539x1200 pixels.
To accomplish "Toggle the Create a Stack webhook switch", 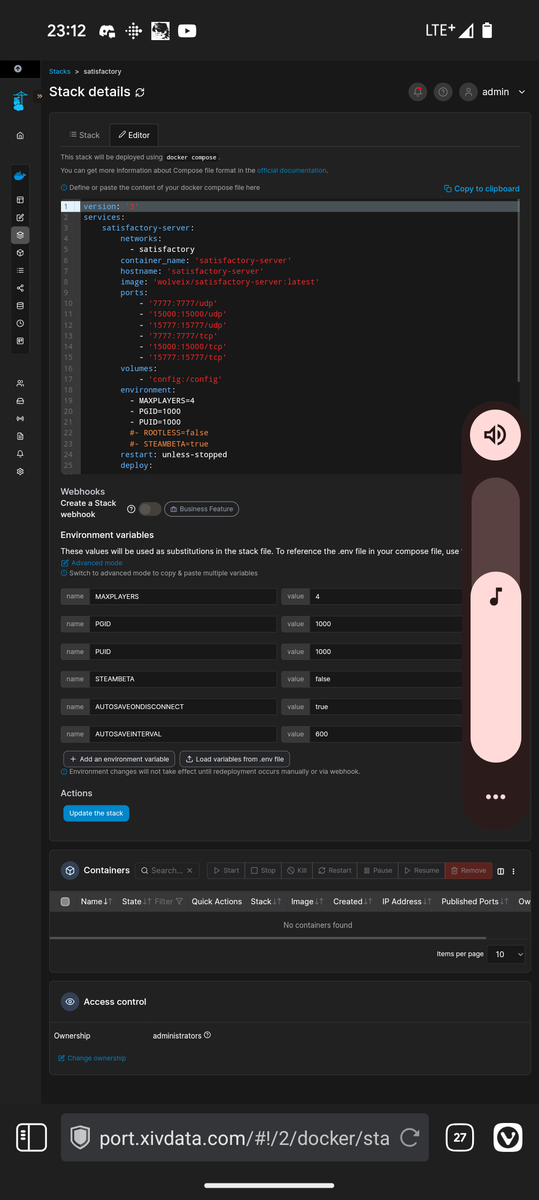I will coord(150,509).
